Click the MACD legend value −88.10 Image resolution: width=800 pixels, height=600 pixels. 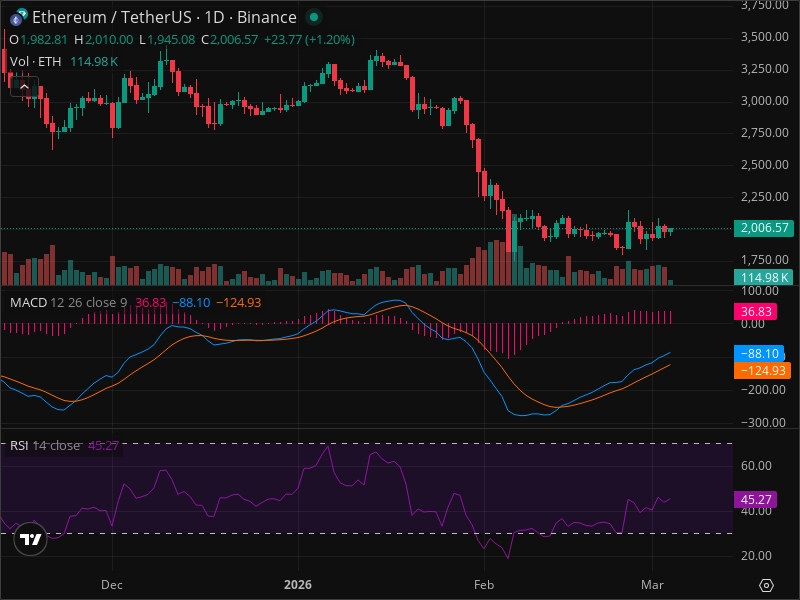coord(191,303)
